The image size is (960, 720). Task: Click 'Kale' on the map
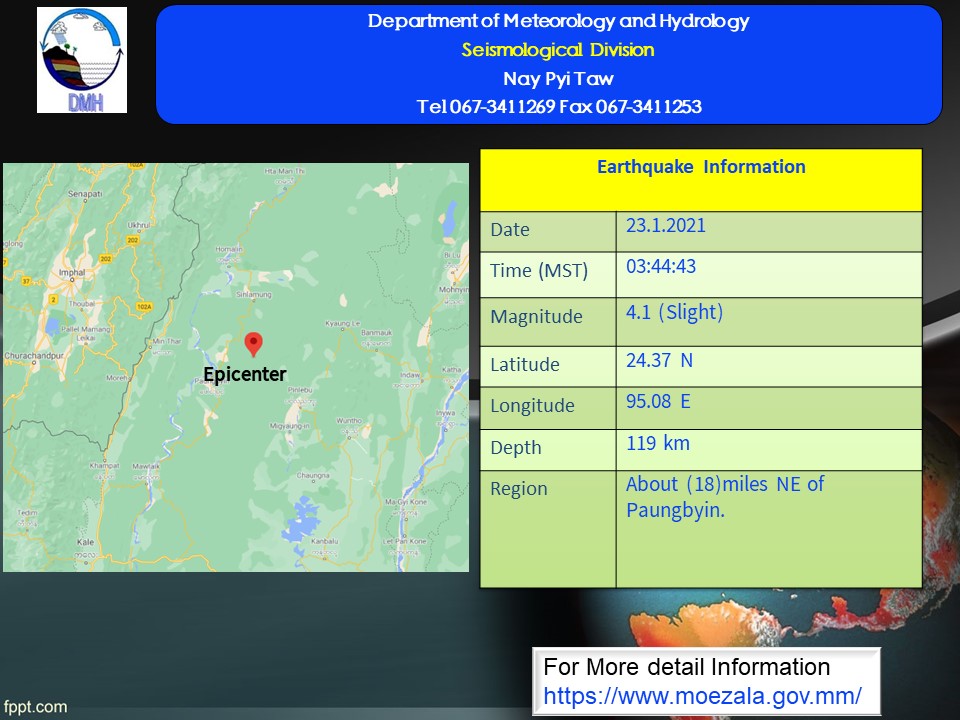pyautogui.click(x=86, y=542)
